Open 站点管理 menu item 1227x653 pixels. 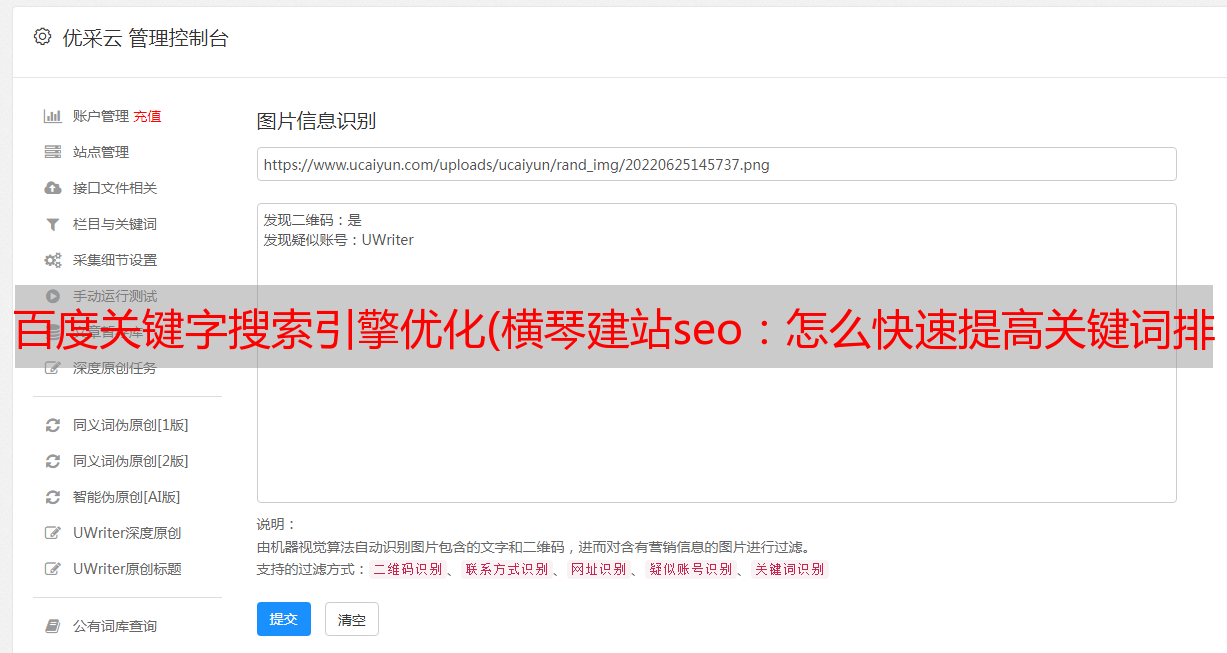click(x=100, y=152)
